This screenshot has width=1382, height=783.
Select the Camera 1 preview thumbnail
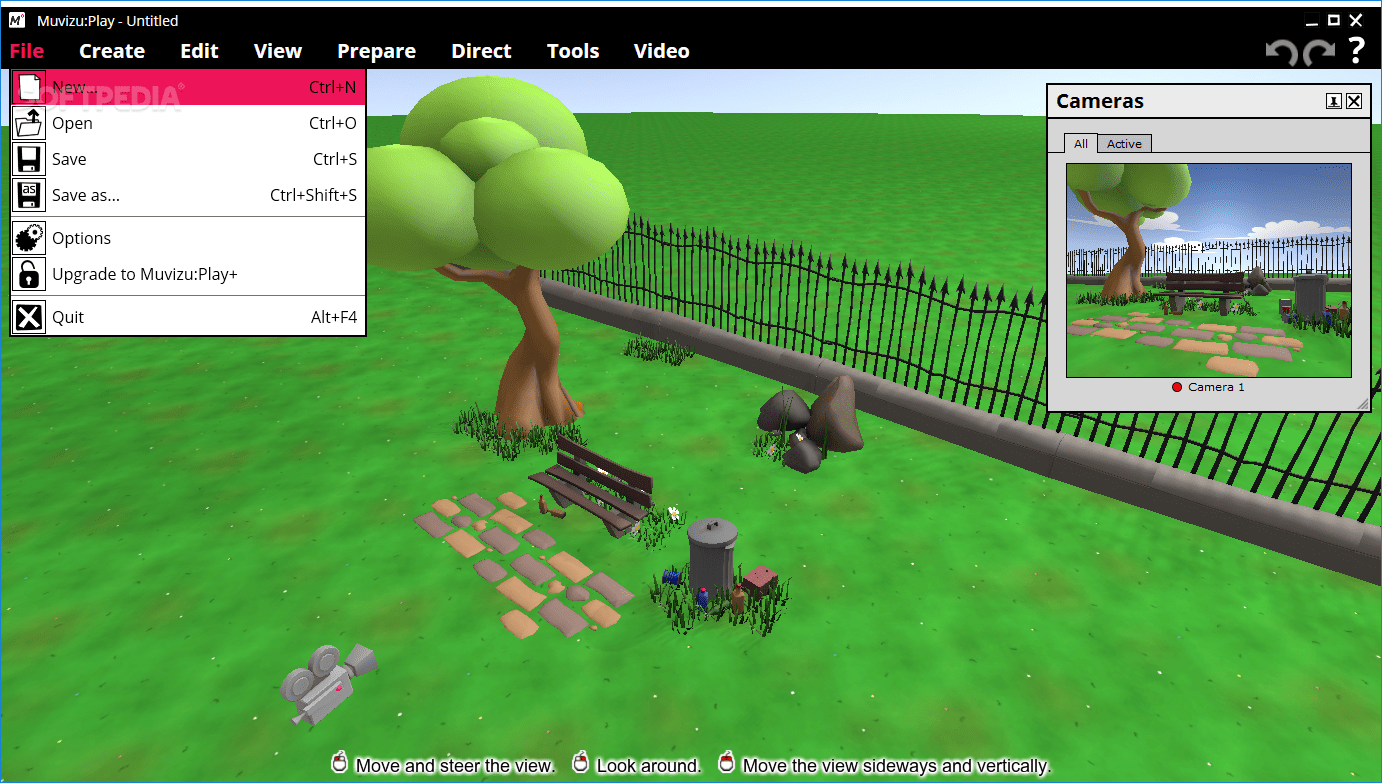tap(1209, 270)
